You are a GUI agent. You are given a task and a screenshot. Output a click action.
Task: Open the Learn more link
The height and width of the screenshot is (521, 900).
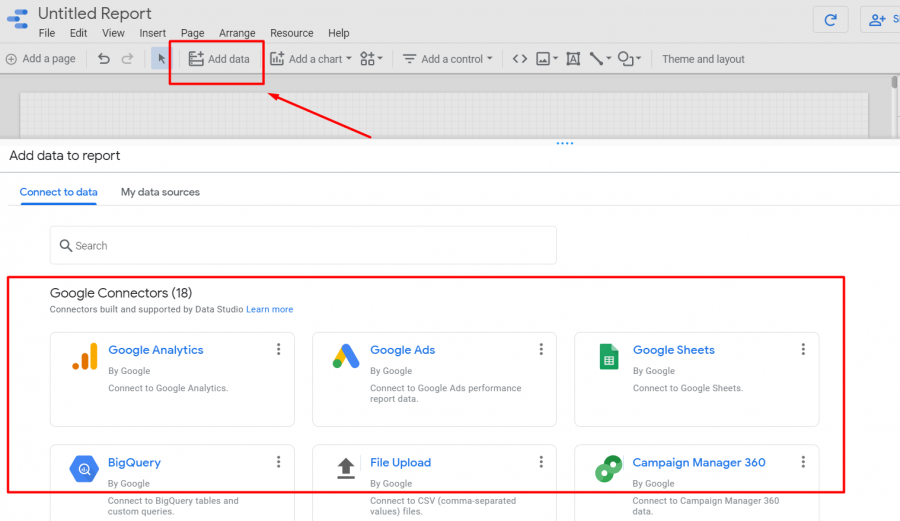coord(270,310)
